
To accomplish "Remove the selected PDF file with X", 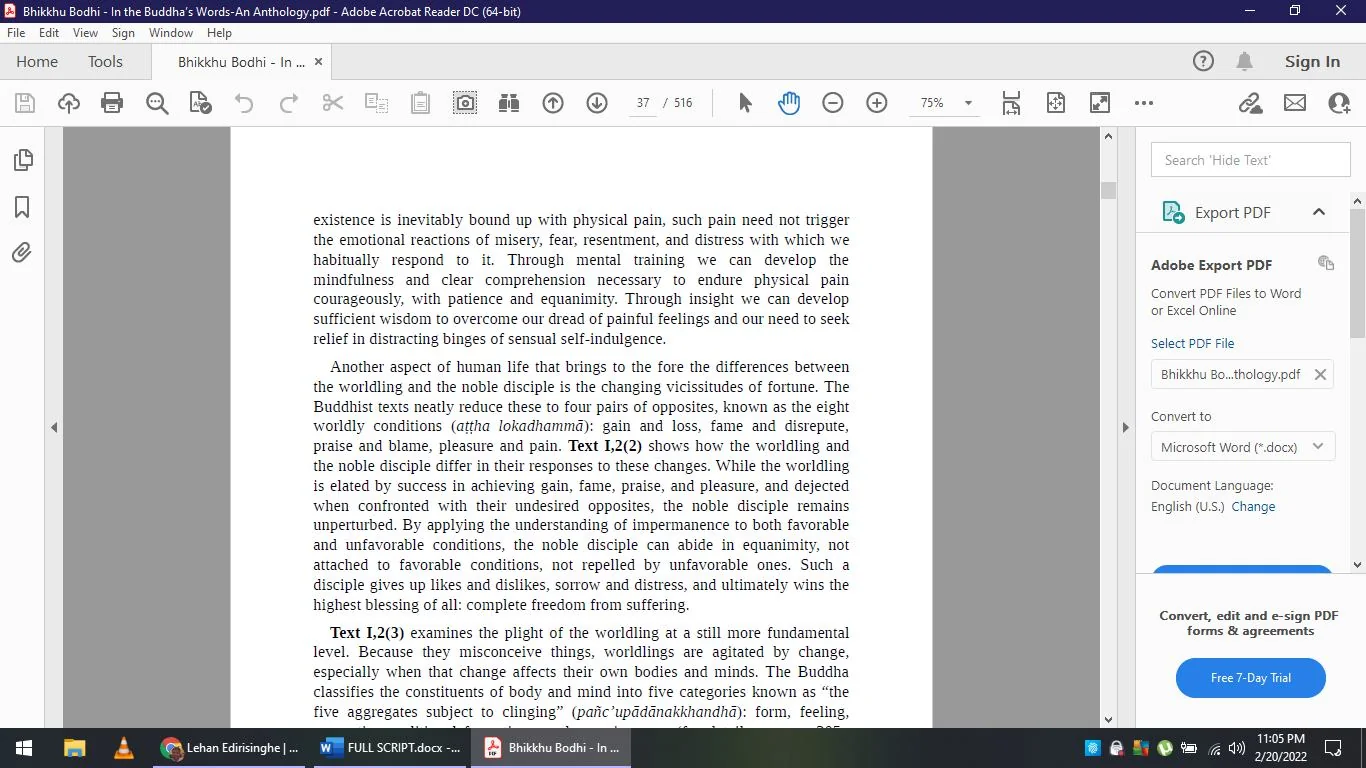I will 1320,374.
